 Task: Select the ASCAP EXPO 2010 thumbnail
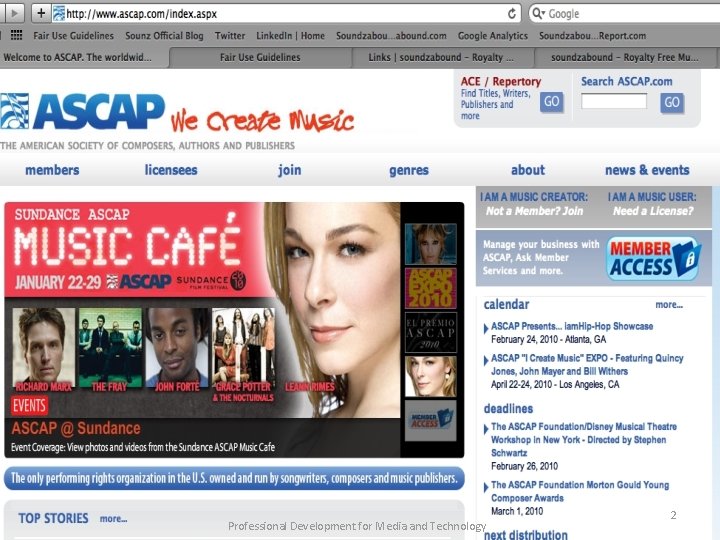pyautogui.click(x=430, y=288)
